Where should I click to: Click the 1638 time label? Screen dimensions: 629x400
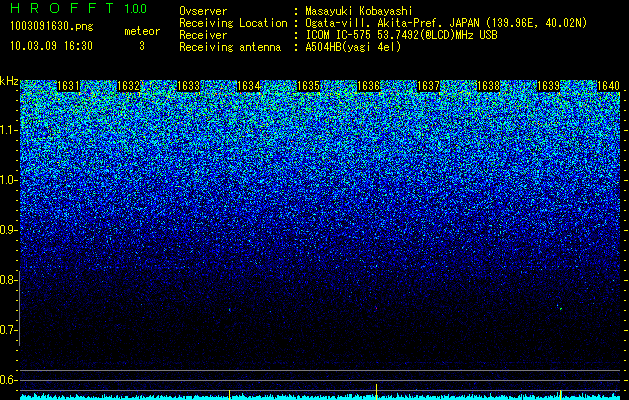click(489, 86)
